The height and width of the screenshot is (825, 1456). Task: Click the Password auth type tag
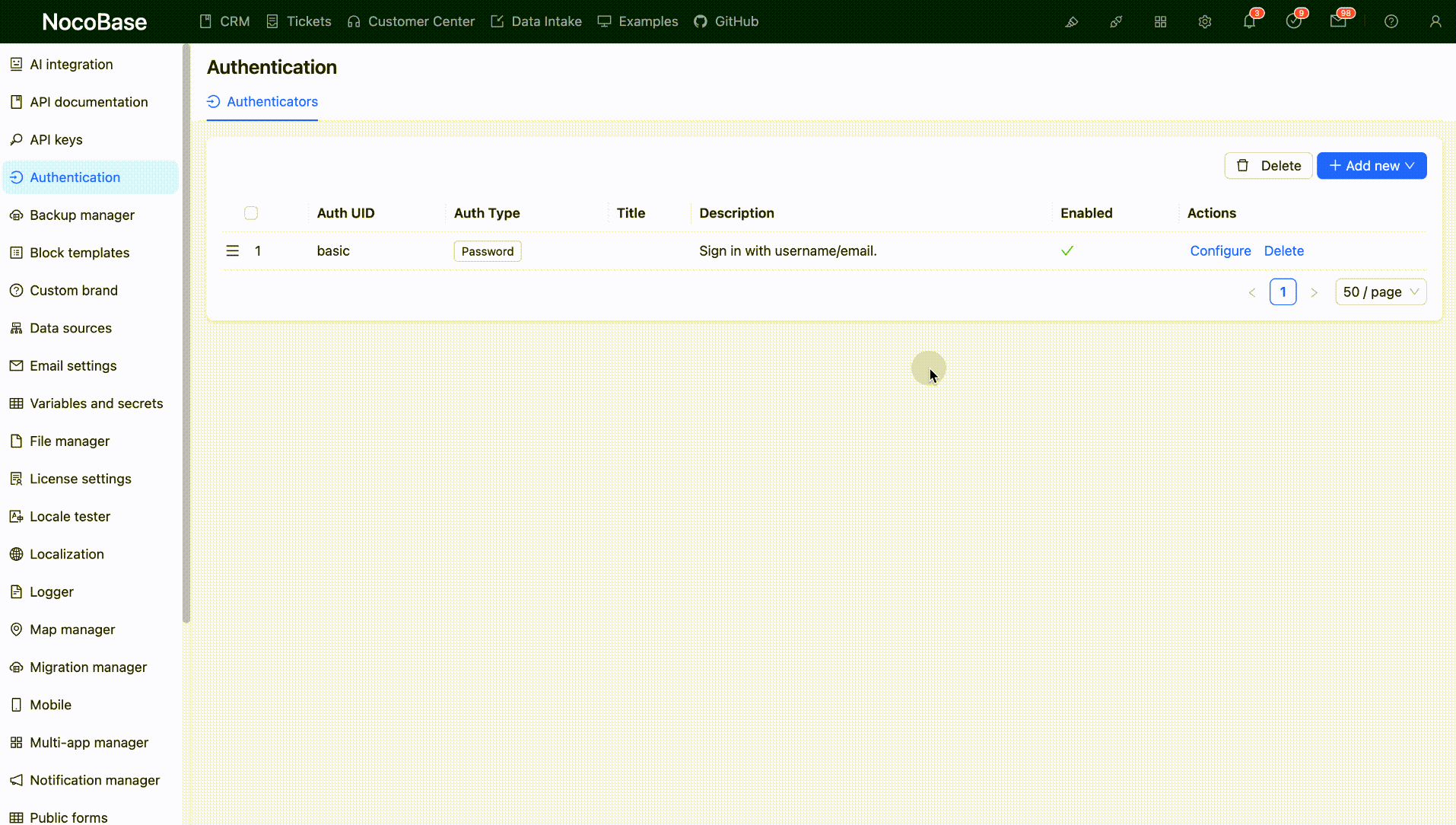click(487, 250)
